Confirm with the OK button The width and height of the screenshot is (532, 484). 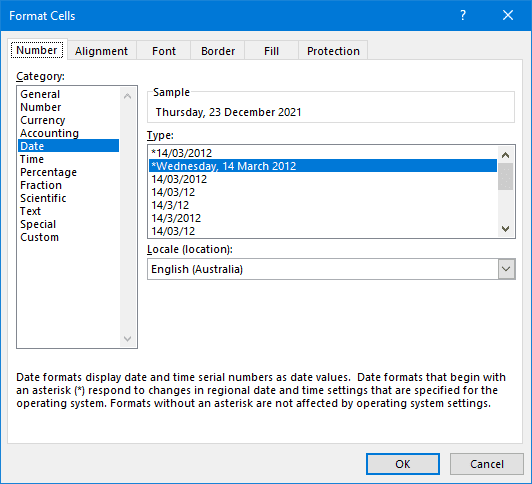pyautogui.click(x=403, y=464)
